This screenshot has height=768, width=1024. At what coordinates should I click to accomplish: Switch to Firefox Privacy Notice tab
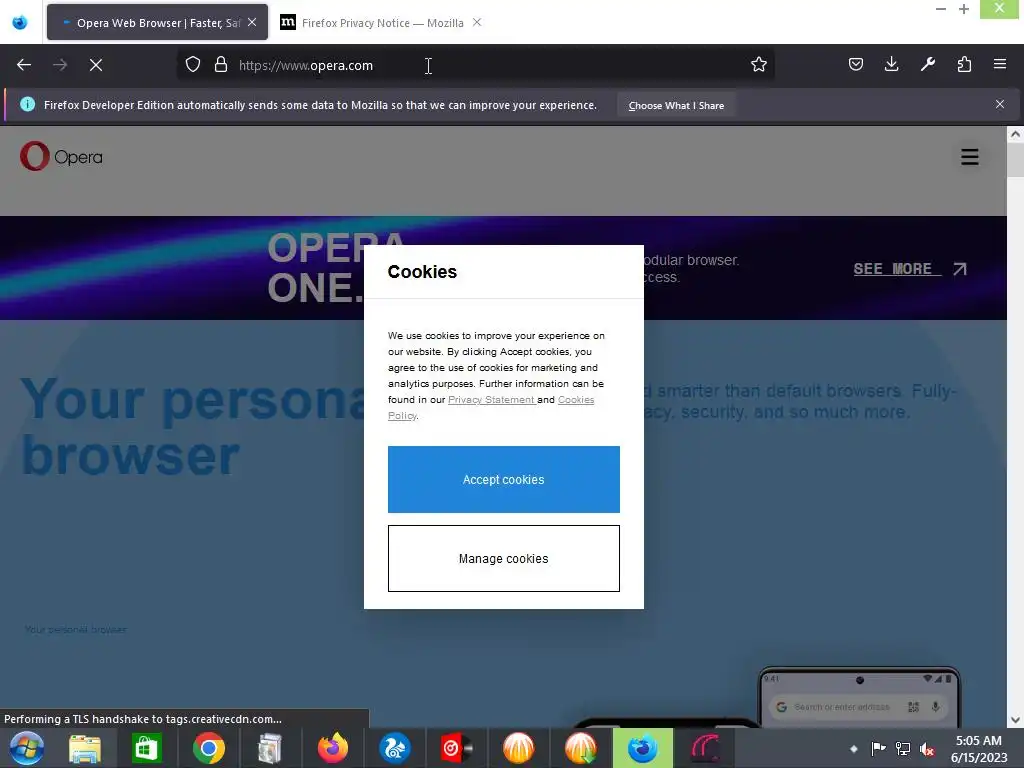381,22
